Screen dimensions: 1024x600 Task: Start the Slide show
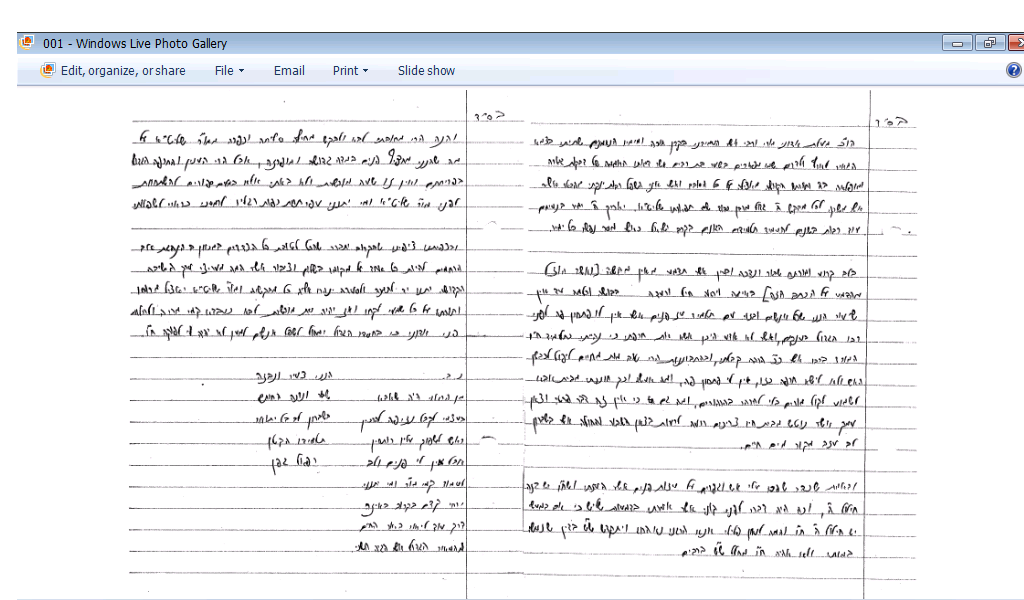point(426,71)
